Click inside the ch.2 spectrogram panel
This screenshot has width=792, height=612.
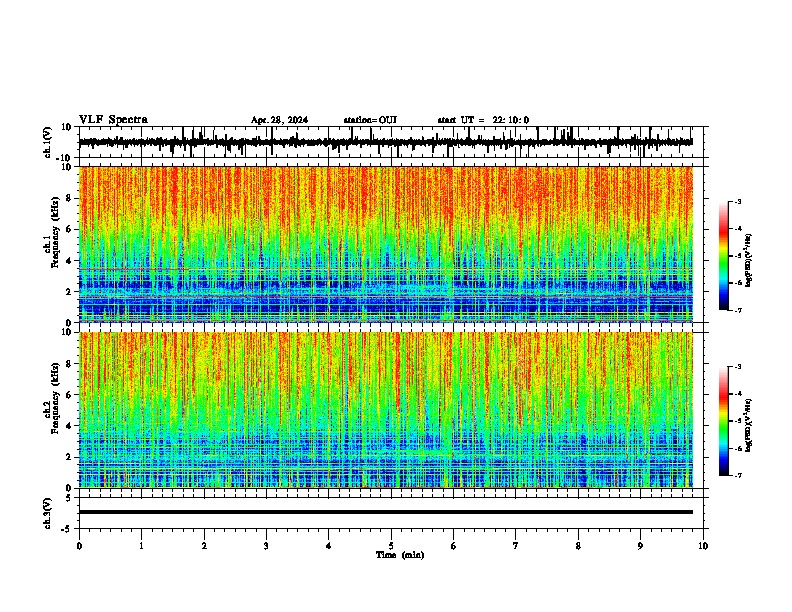pyautogui.click(x=386, y=410)
